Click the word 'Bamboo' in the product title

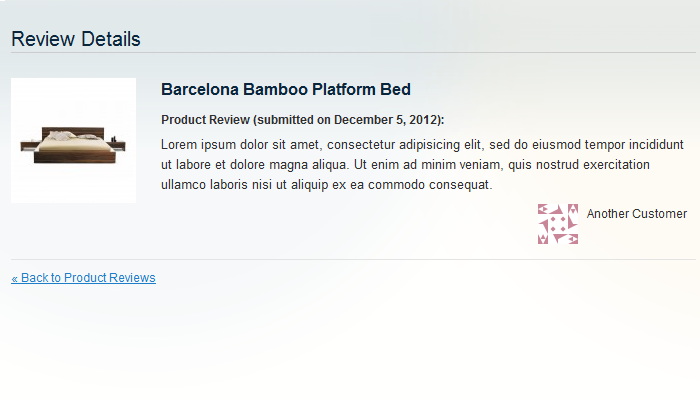275,89
